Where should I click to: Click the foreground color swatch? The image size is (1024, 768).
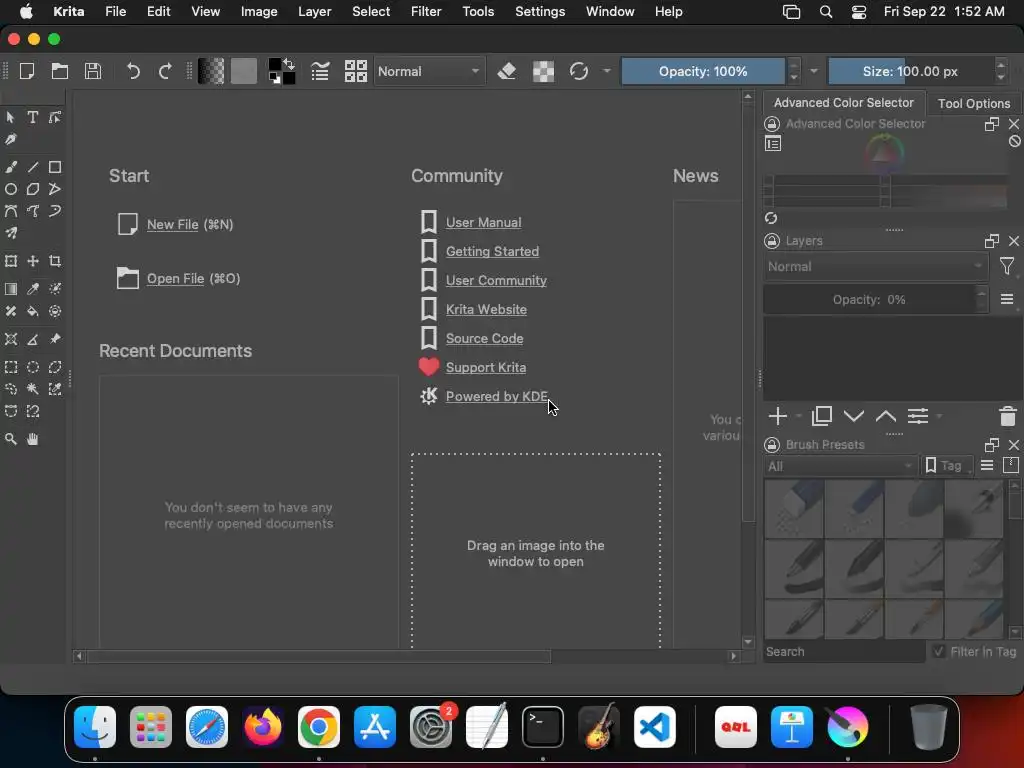click(x=274, y=65)
